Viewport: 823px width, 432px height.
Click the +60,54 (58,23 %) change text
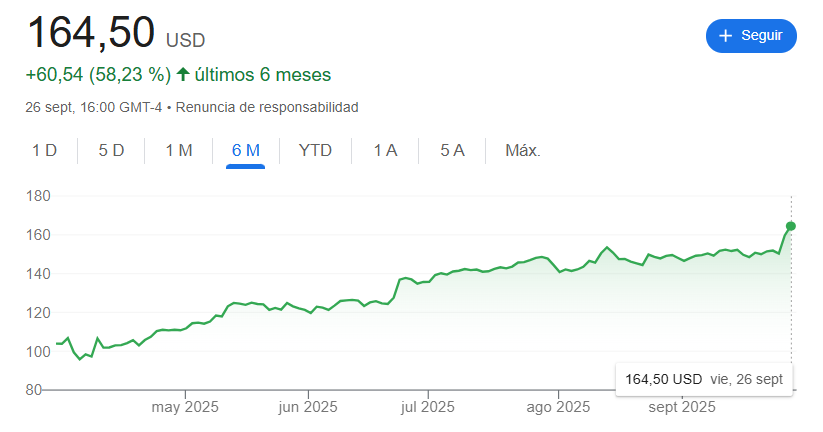pyautogui.click(x=98, y=75)
